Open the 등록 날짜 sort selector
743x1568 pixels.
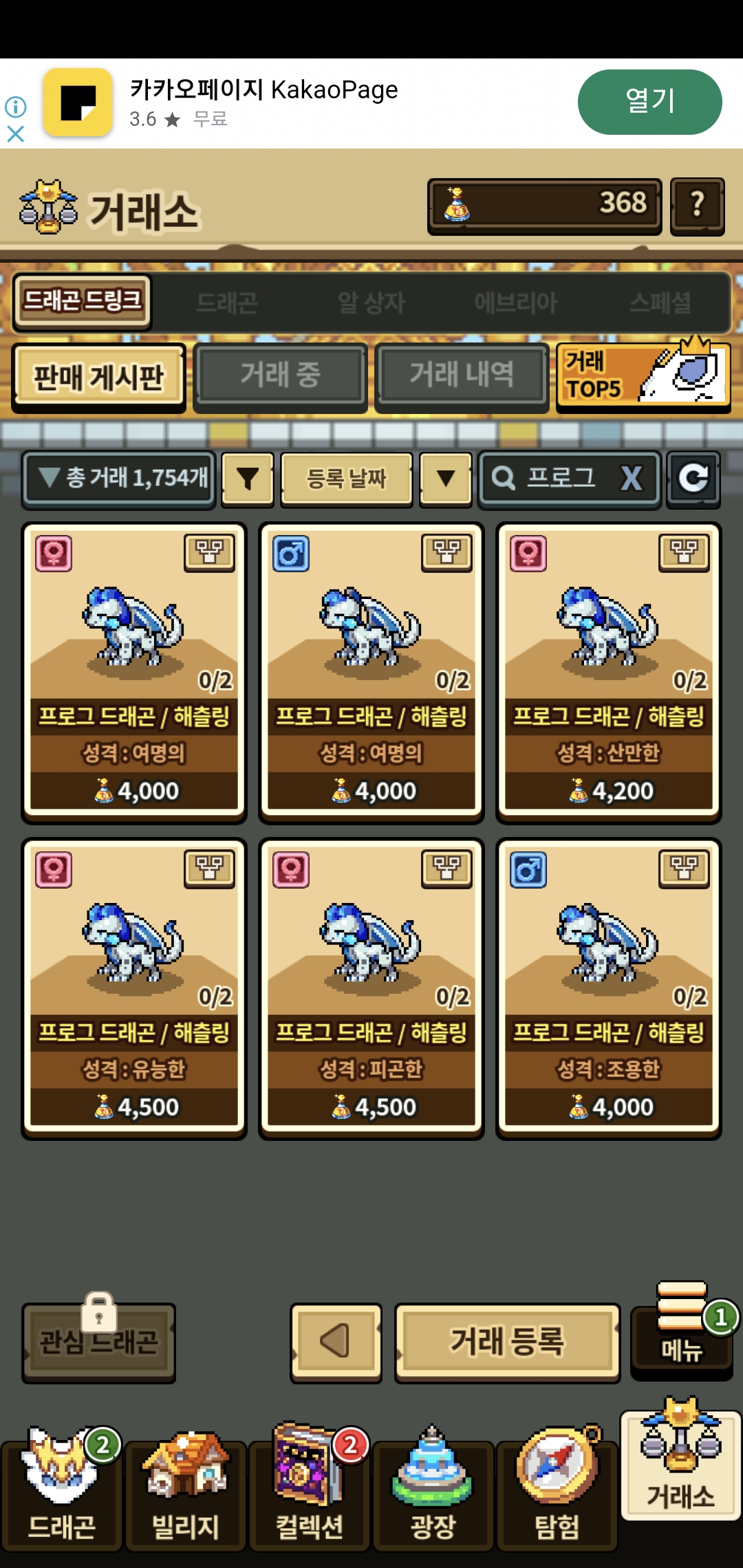point(346,479)
